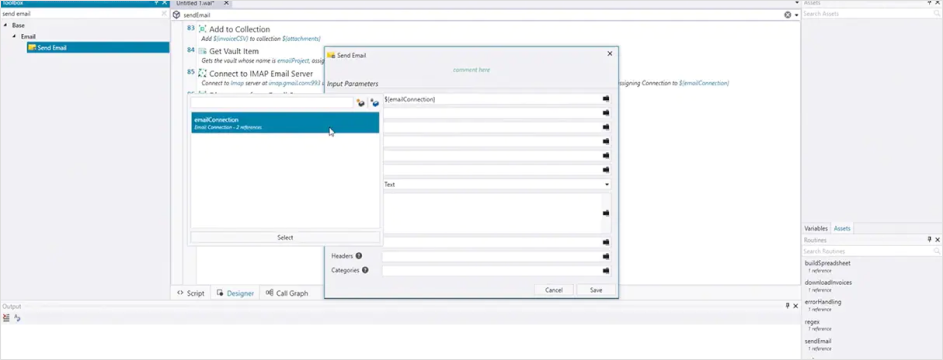Select emailConnection in the variable list

[x=285, y=123]
